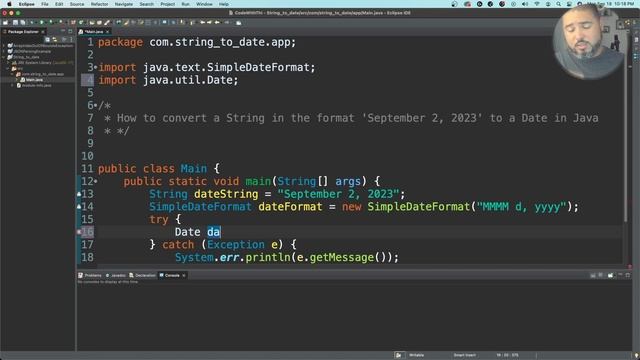The width and height of the screenshot is (640, 360).
Task: Click the error marker on line 16
Action: tap(79, 232)
